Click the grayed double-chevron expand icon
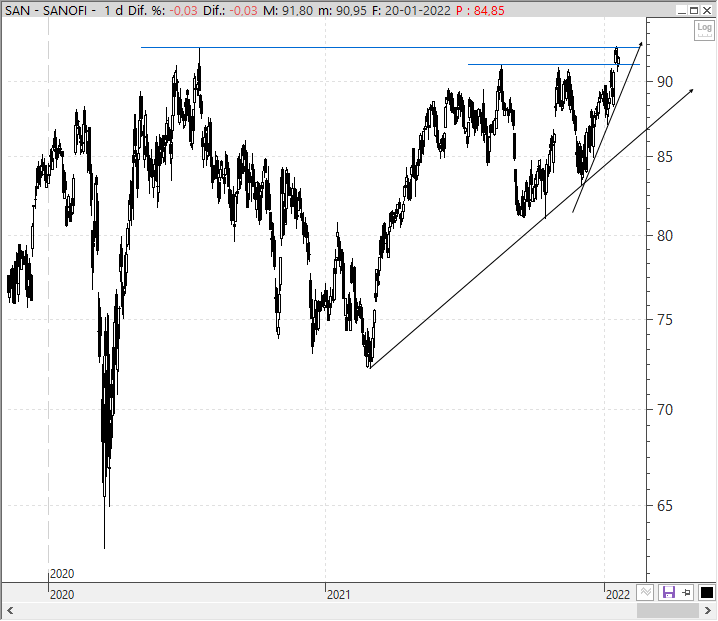This screenshot has width=718, height=621. pos(646,593)
